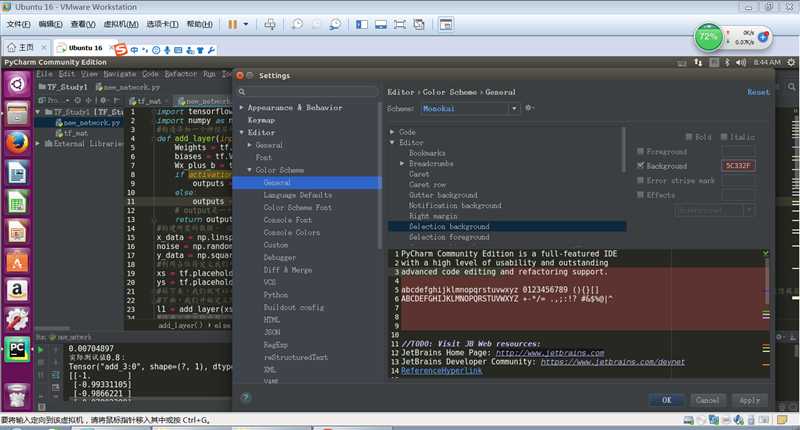Click the system settings gear in Ubuntu top bar
Screen dimensions: 800x430
coord(791,62)
